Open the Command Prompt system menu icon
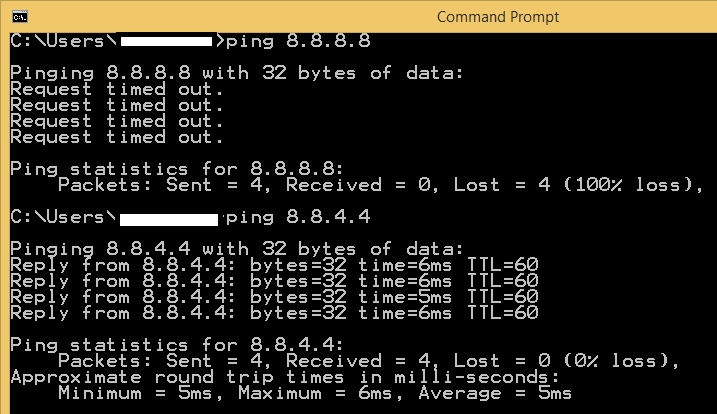This screenshot has width=717, height=414. (20, 17)
